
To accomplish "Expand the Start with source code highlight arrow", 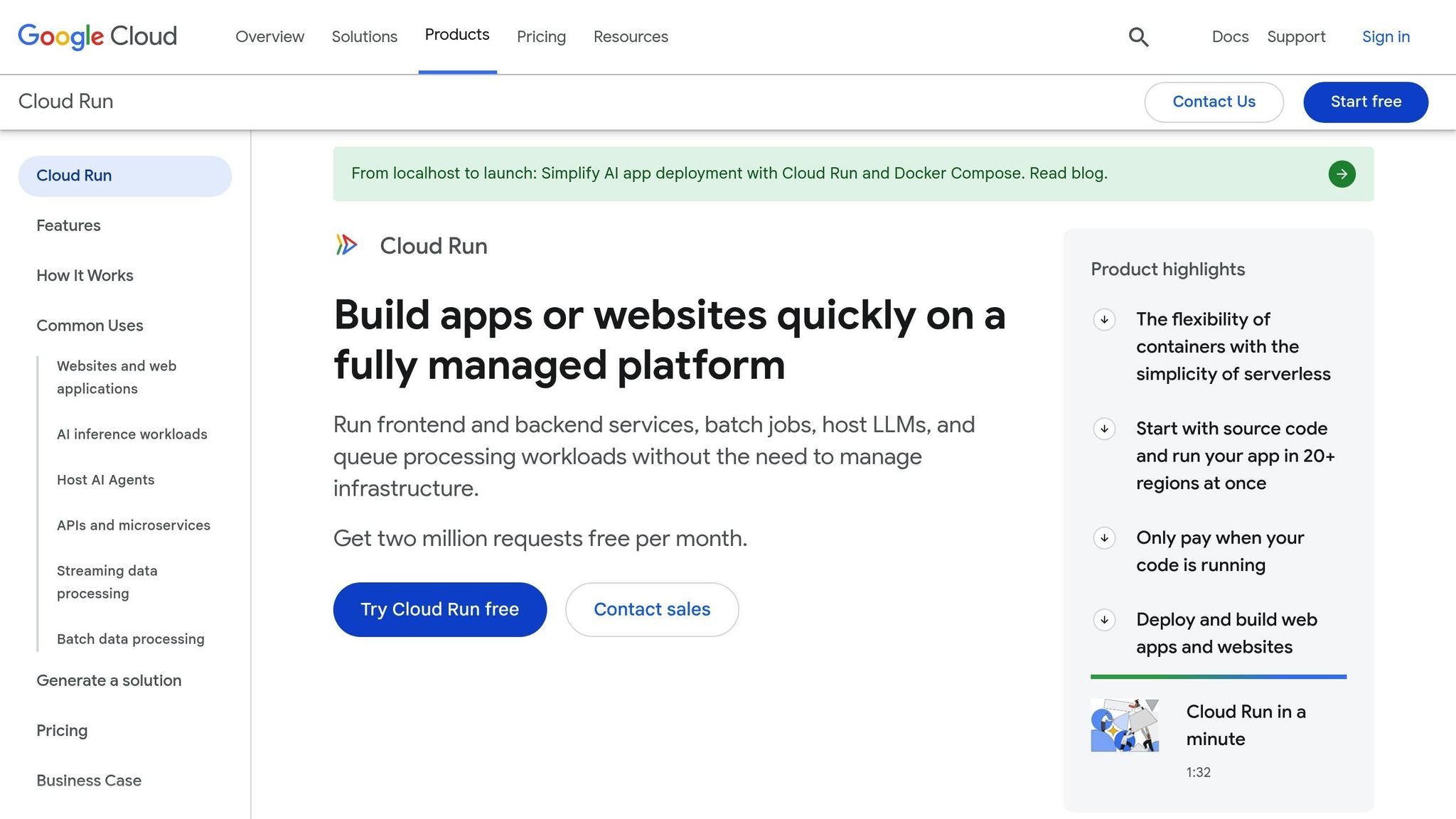I will tap(1104, 429).
